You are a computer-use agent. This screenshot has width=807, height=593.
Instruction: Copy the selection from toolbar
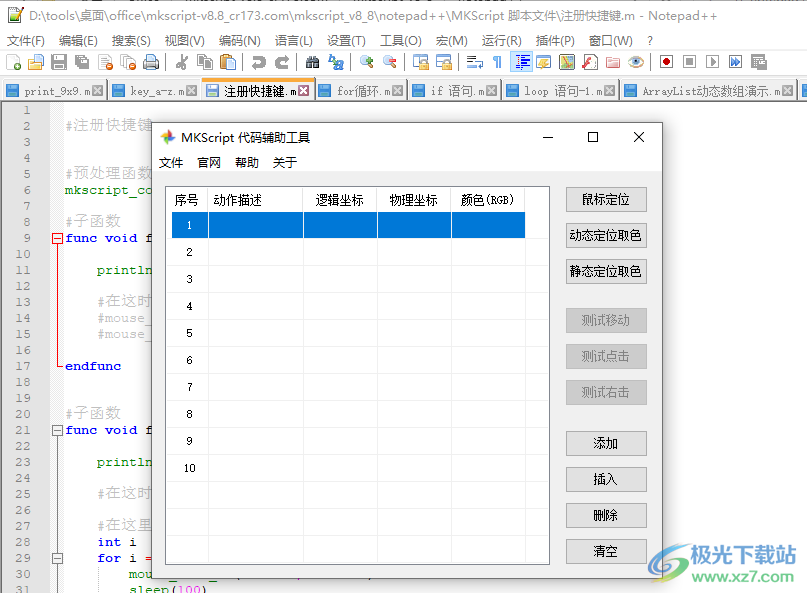pos(205,62)
